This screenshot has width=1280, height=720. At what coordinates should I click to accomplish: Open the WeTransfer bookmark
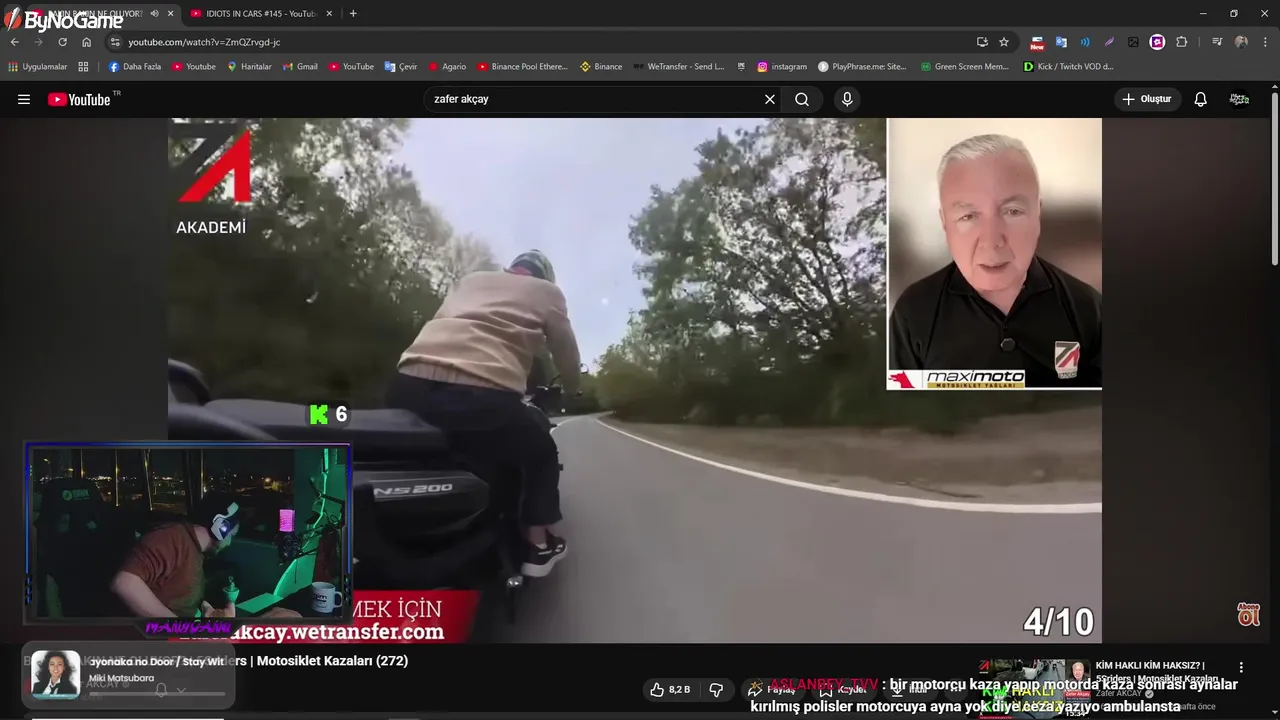click(678, 67)
